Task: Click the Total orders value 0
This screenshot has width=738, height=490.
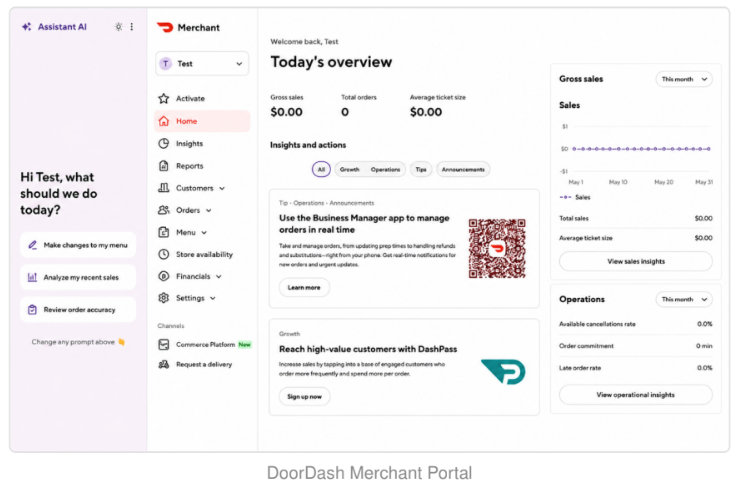Action: tap(345, 112)
